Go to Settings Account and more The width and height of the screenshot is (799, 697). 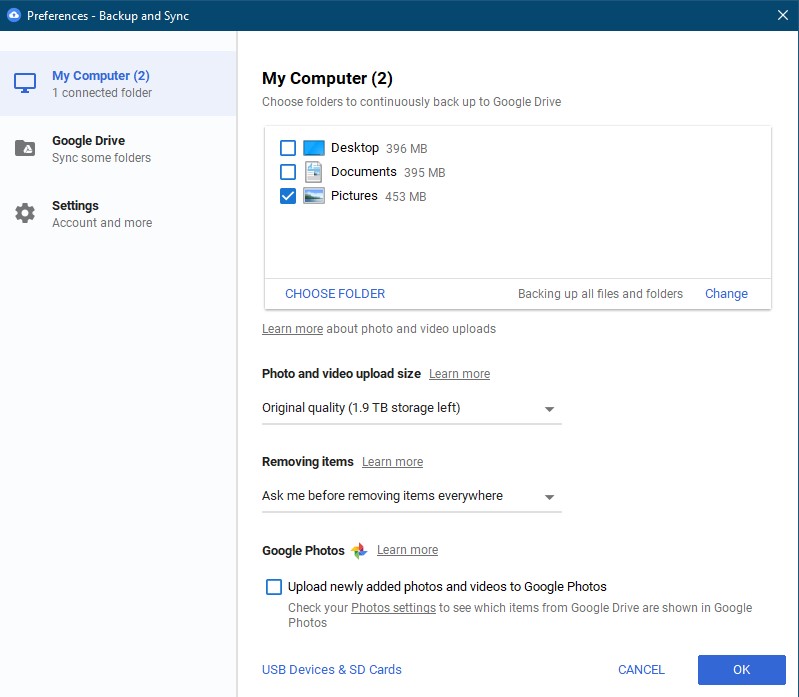tap(118, 213)
